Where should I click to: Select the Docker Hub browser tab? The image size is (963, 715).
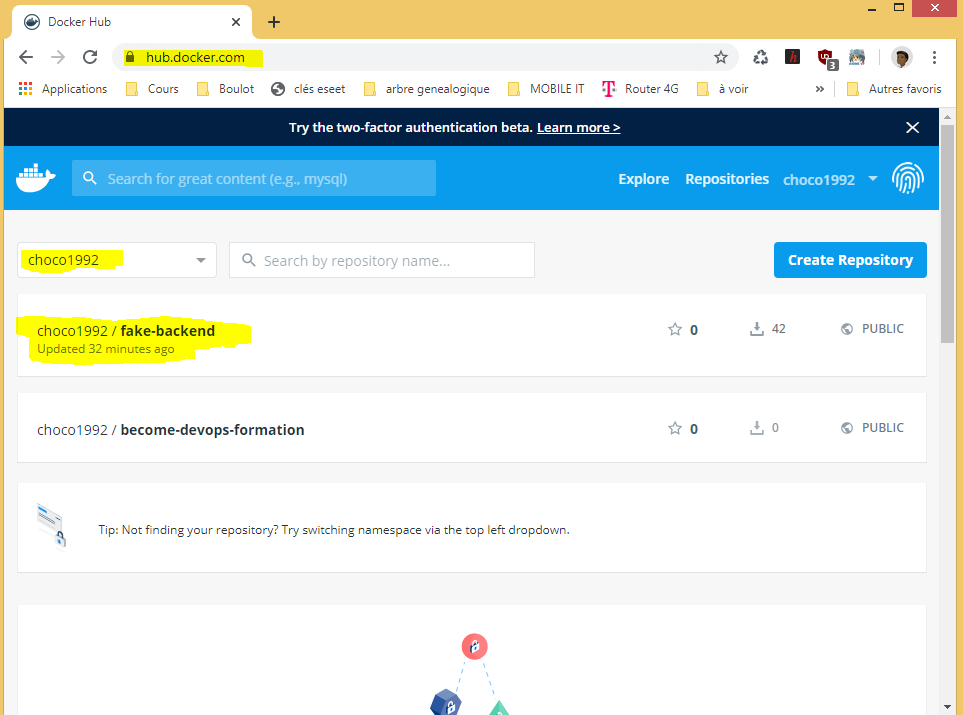click(131, 22)
